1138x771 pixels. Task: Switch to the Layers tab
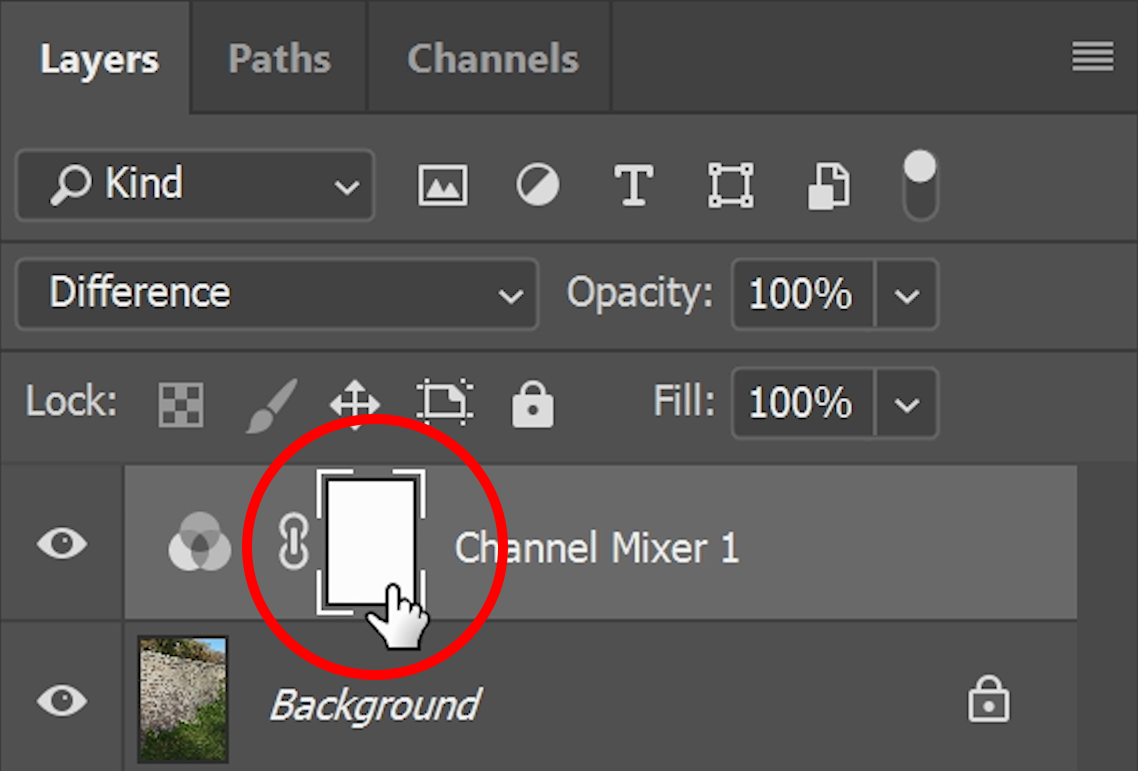(97, 58)
